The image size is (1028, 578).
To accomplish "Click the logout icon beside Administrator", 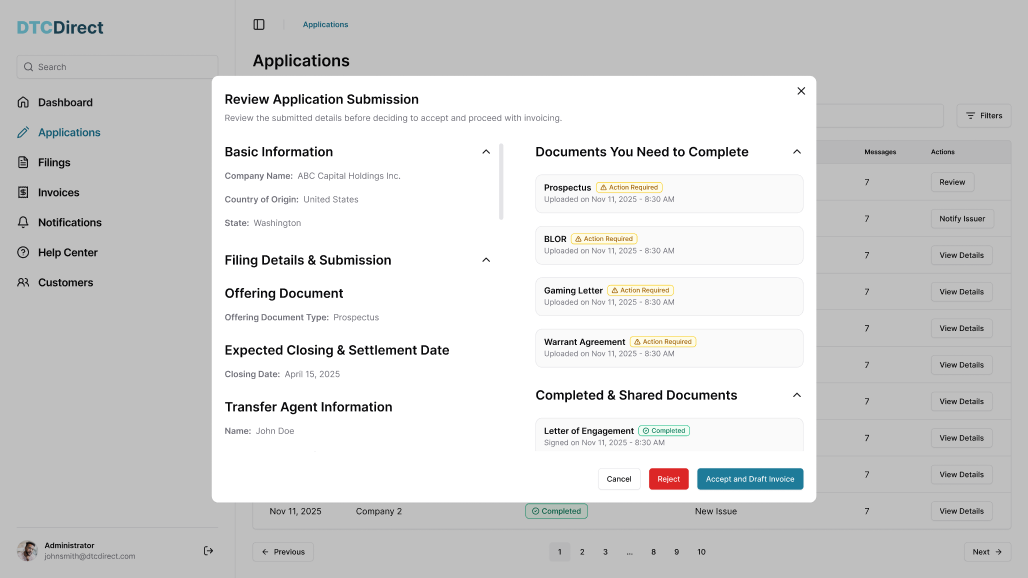I will click(208, 550).
